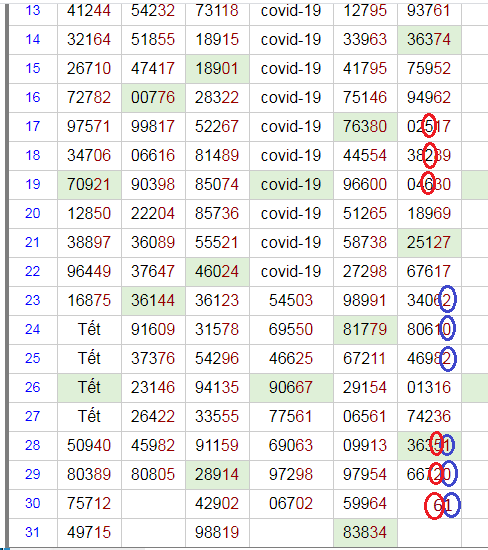Click row number 30 label
The height and width of the screenshot is (550, 488).
(x=33, y=504)
